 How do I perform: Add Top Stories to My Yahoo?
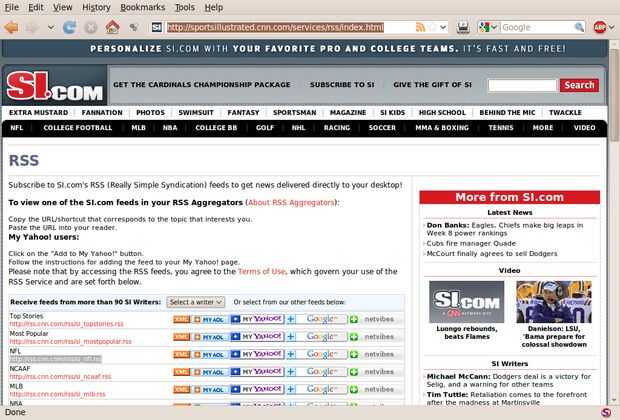257,319
